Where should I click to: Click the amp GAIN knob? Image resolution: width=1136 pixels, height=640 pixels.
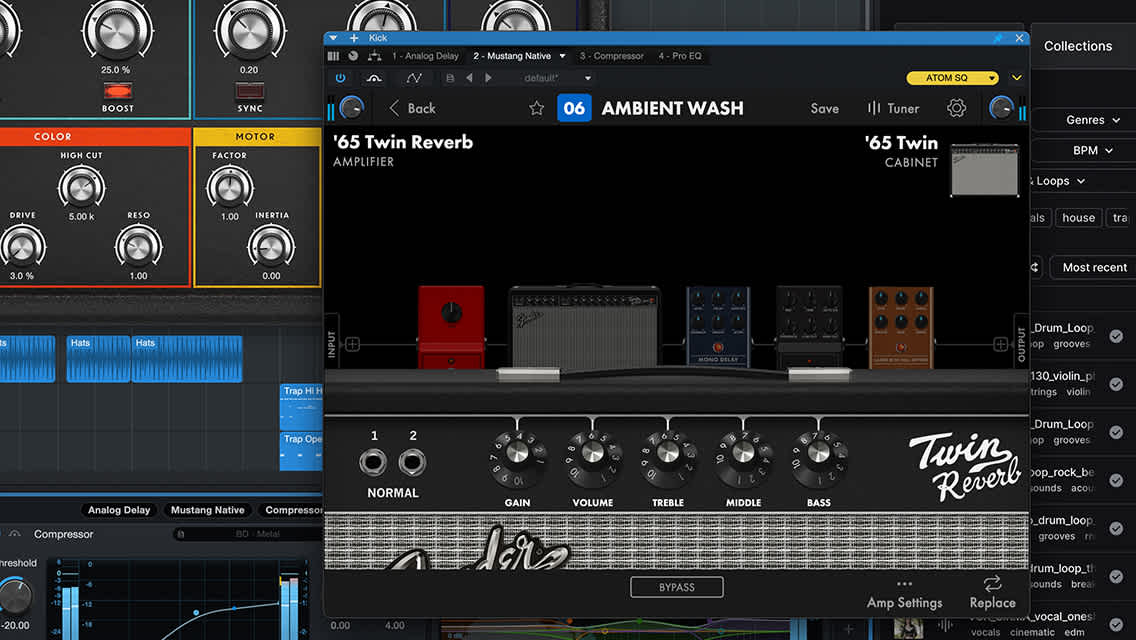click(517, 453)
